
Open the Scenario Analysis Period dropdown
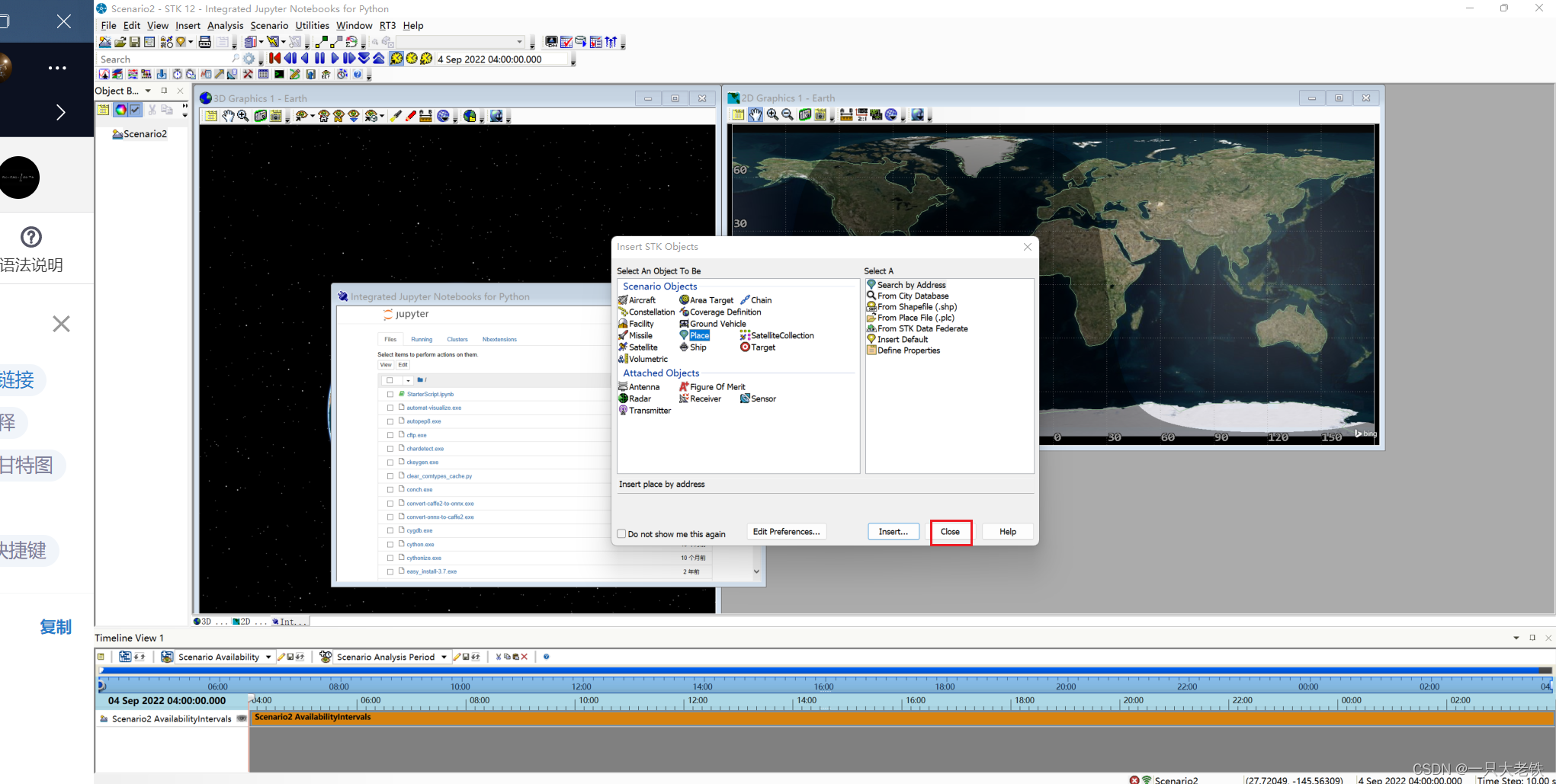(x=444, y=657)
